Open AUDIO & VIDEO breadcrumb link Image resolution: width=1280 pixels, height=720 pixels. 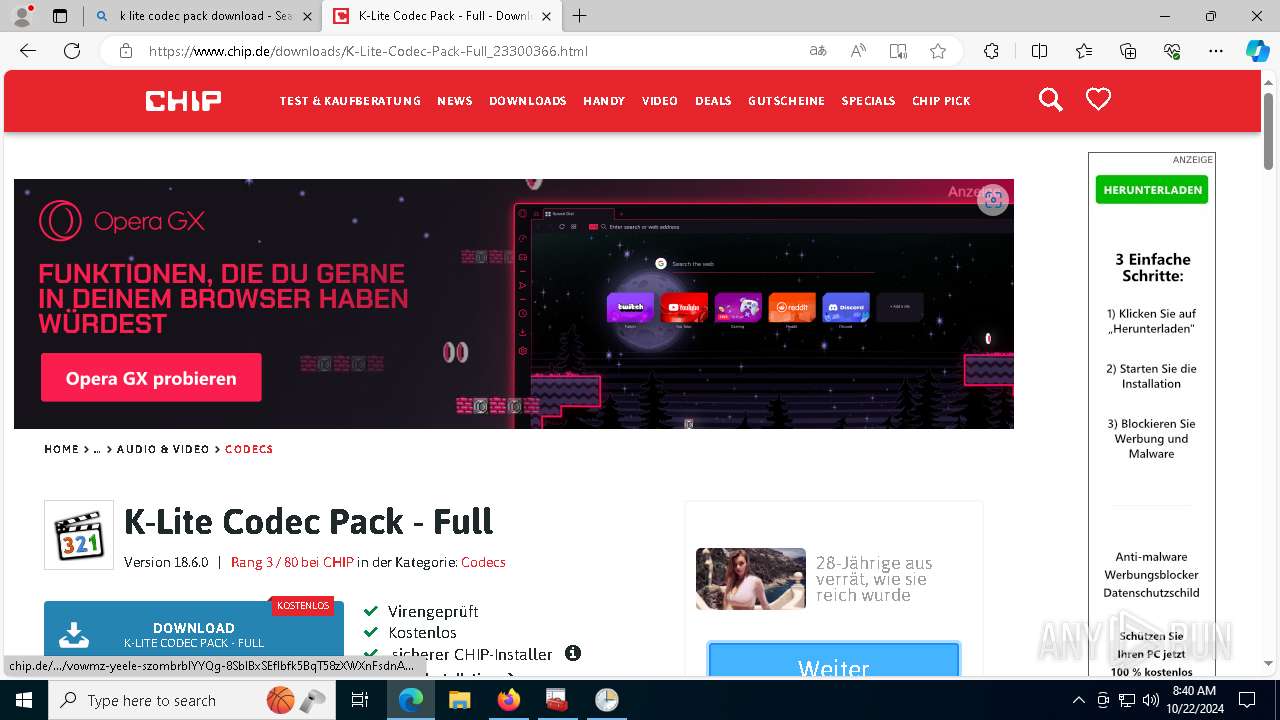coord(163,449)
